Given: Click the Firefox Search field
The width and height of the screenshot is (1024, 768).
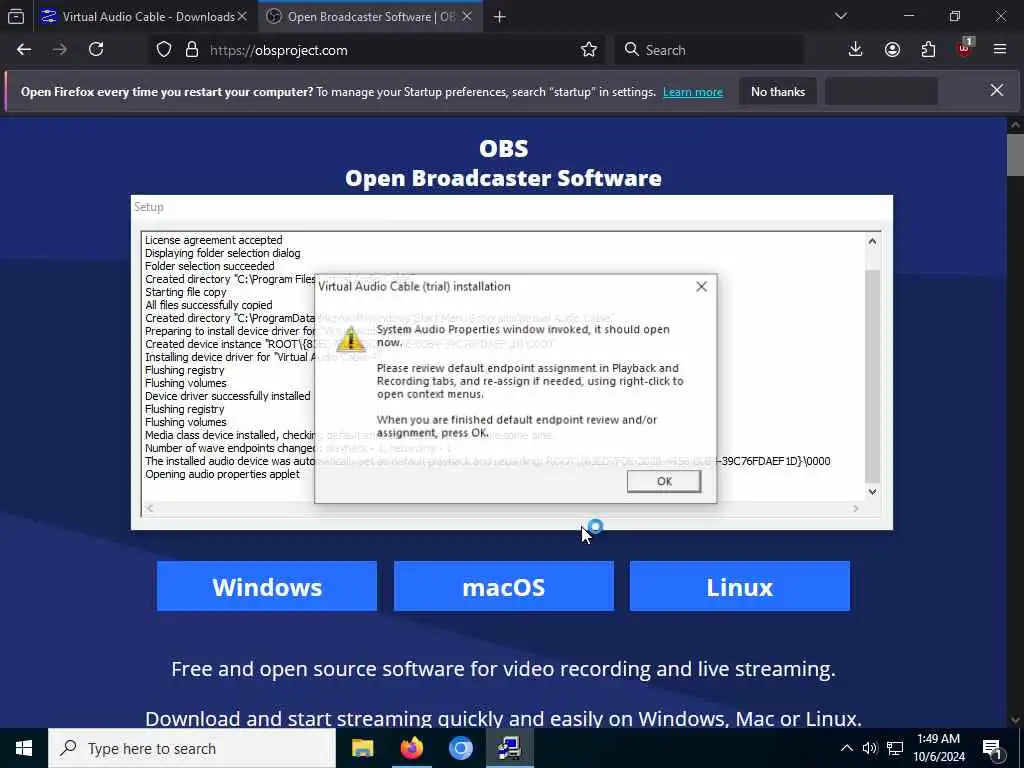Looking at the screenshot, I should (709, 50).
